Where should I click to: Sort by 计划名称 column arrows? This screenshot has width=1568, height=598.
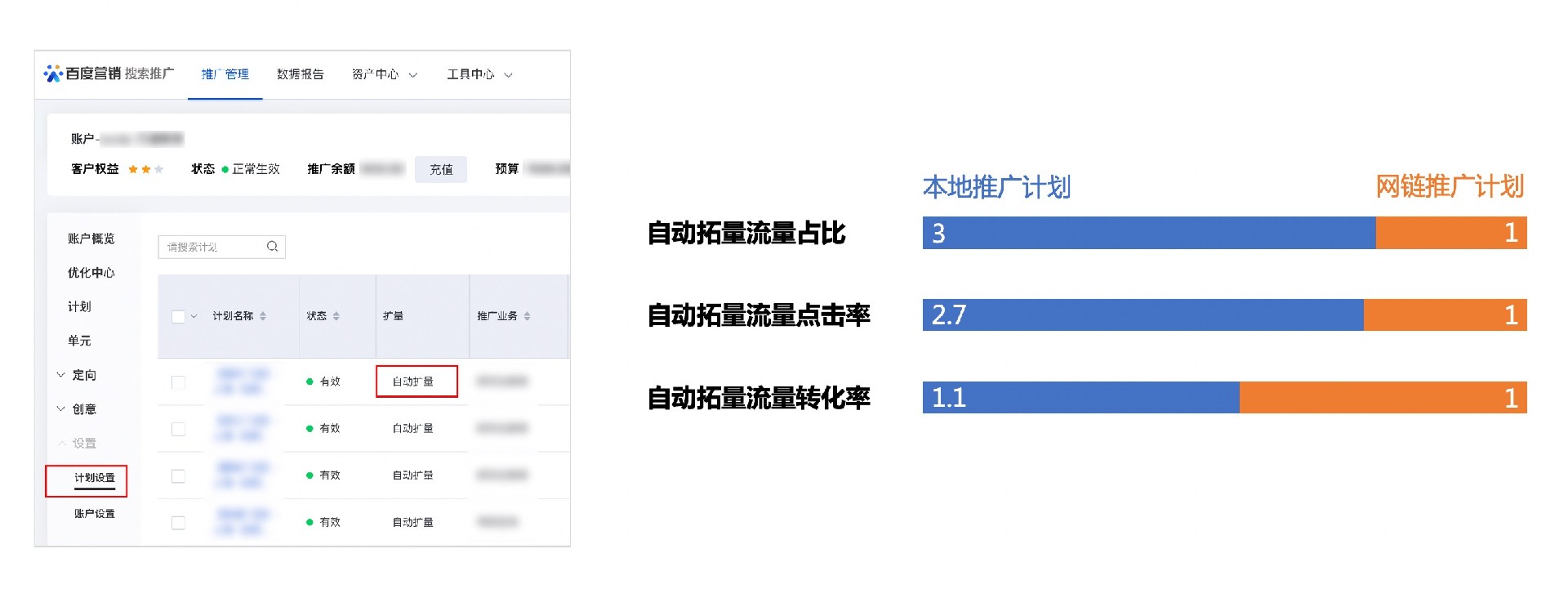point(263,316)
